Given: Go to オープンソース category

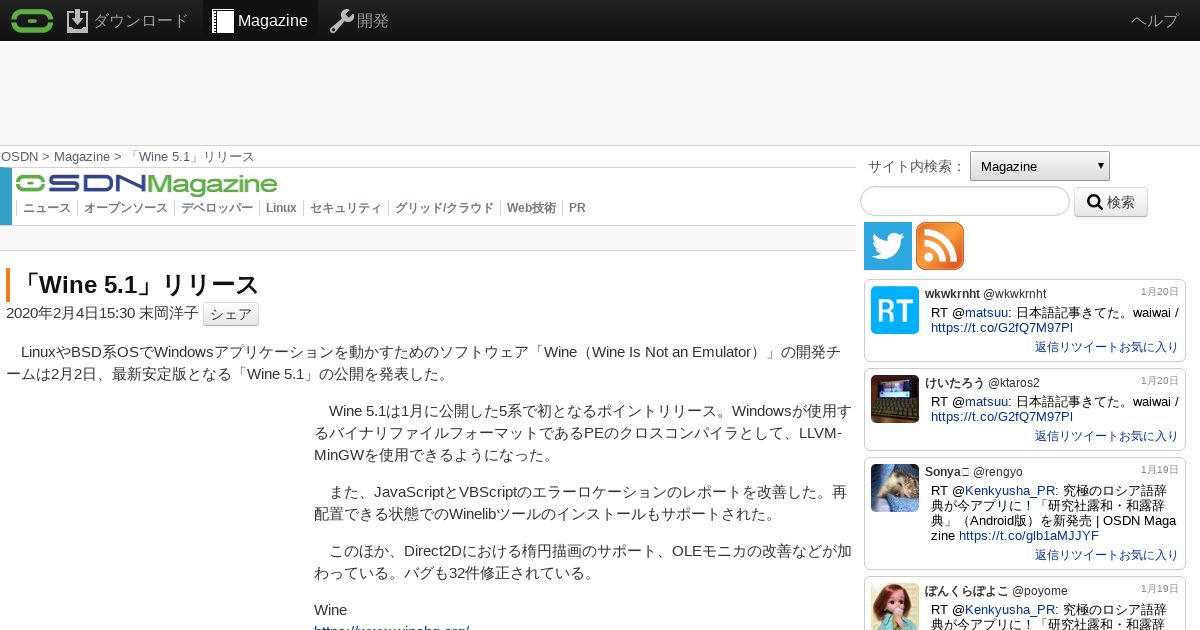Looking at the screenshot, I should [x=126, y=208].
